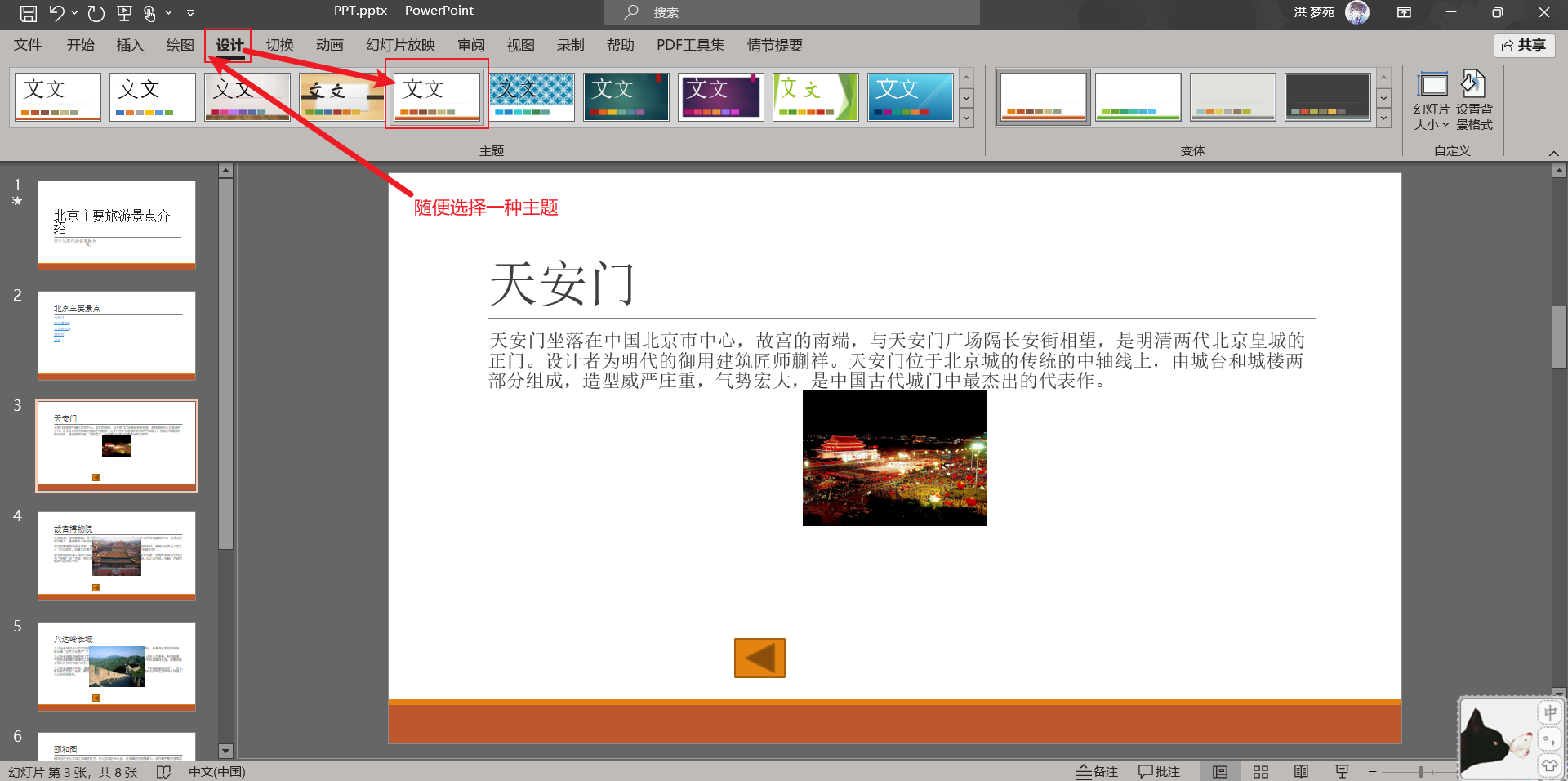Click the down arrow of the thumbnail pane scrollbar
The height and width of the screenshot is (781, 1568).
tap(226, 751)
